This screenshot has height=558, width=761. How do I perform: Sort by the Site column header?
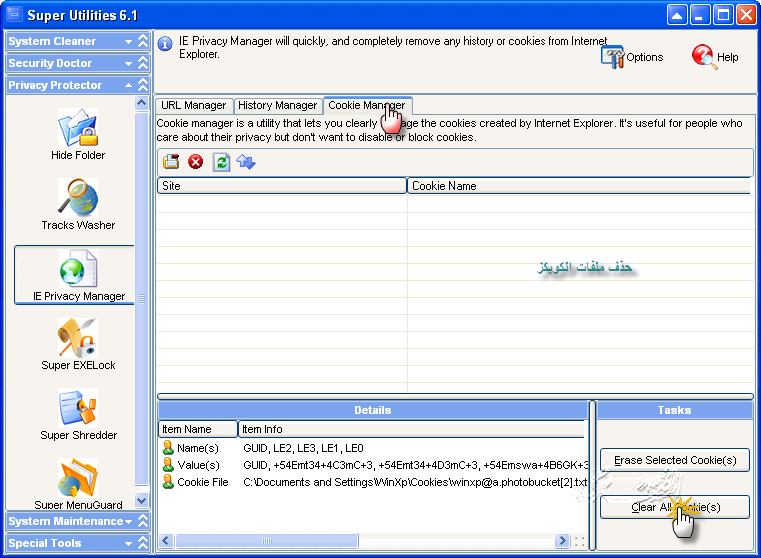281,186
